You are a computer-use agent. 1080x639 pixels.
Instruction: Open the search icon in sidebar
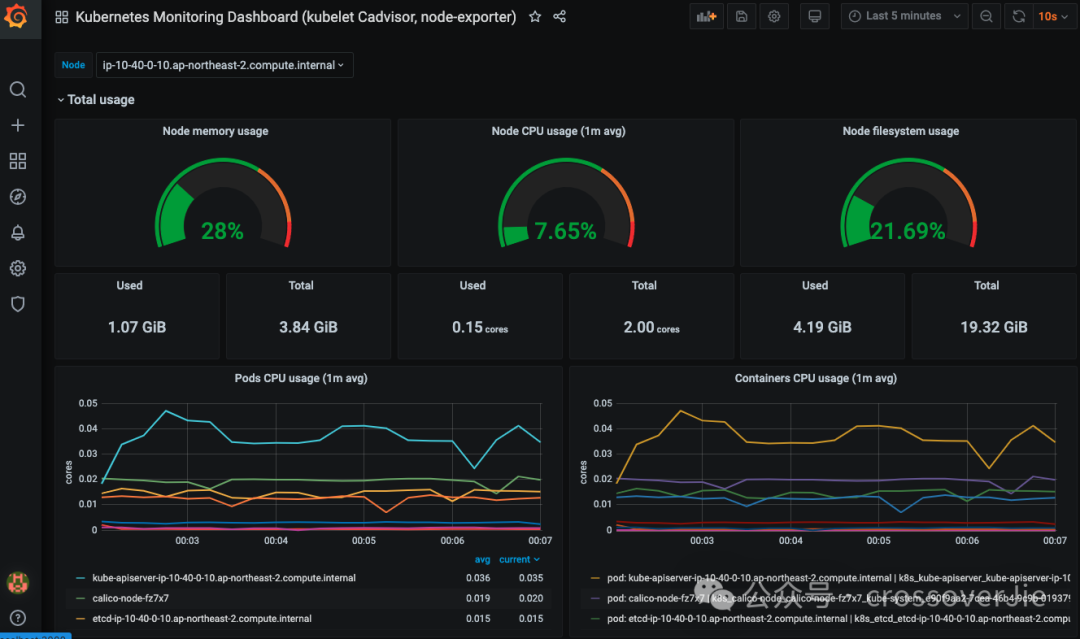(x=17, y=90)
